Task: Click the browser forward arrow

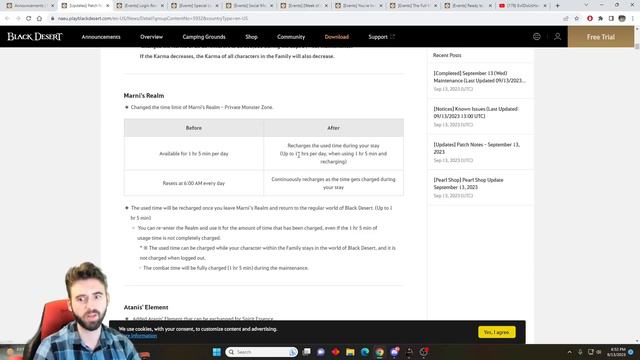Action: point(18,18)
